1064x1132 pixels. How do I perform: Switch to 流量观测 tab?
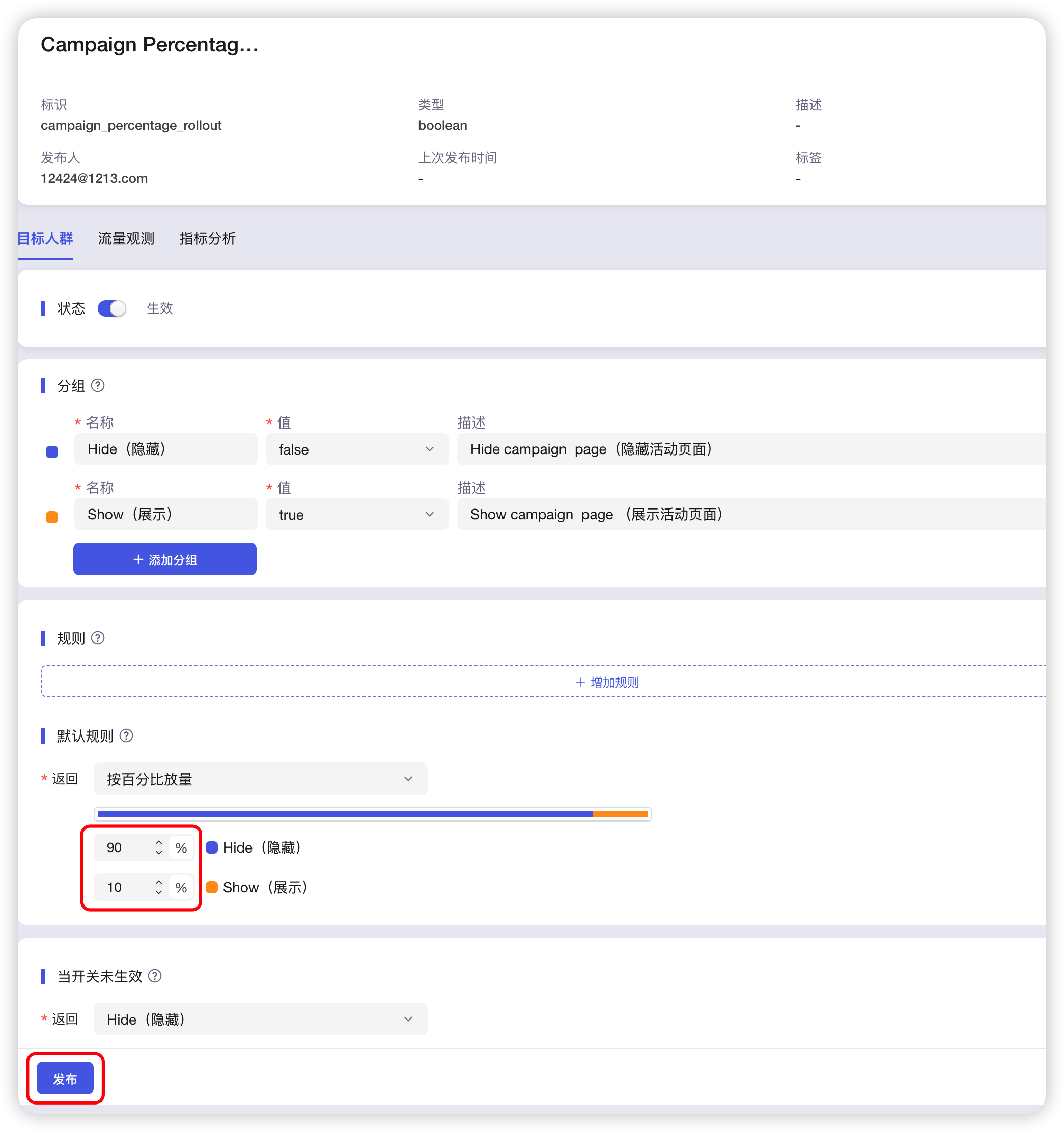[x=126, y=239]
